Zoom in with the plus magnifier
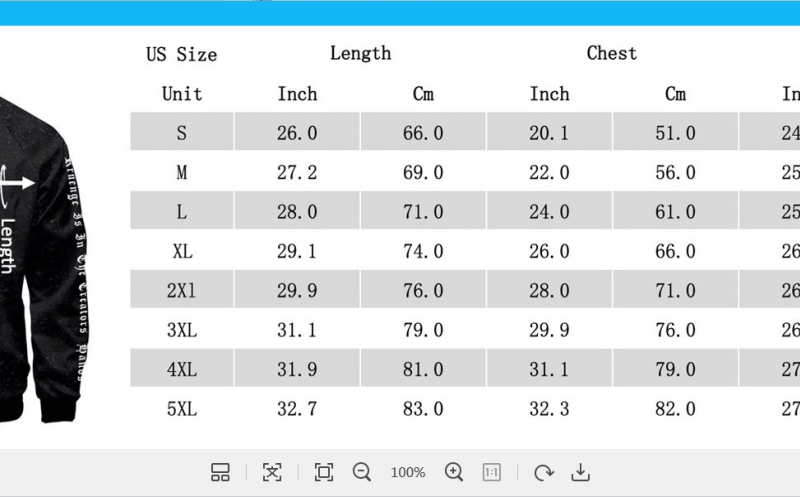The image size is (800, 497). (x=454, y=472)
